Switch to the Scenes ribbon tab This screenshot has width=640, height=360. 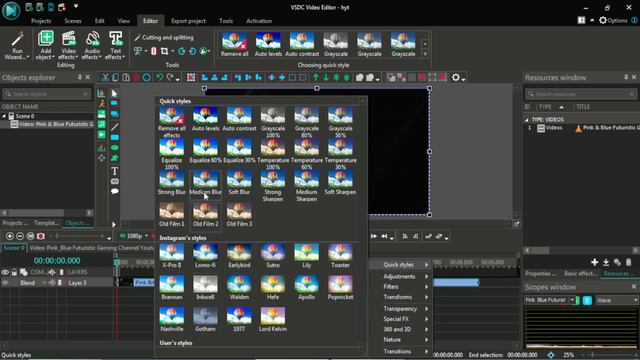tap(73, 21)
